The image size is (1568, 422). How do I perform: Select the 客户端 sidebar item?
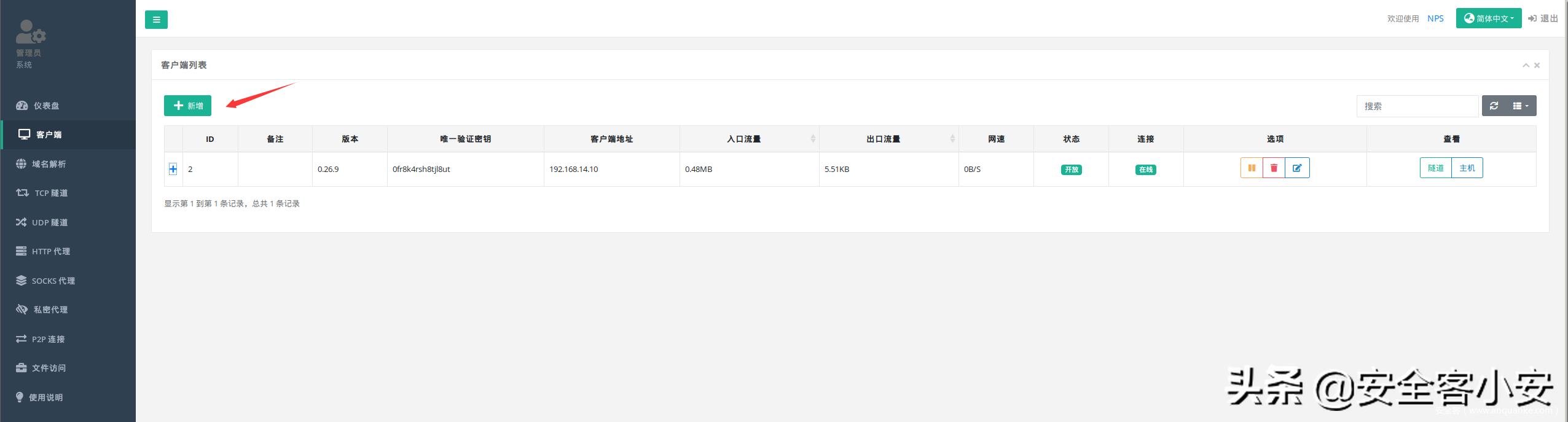click(x=68, y=135)
